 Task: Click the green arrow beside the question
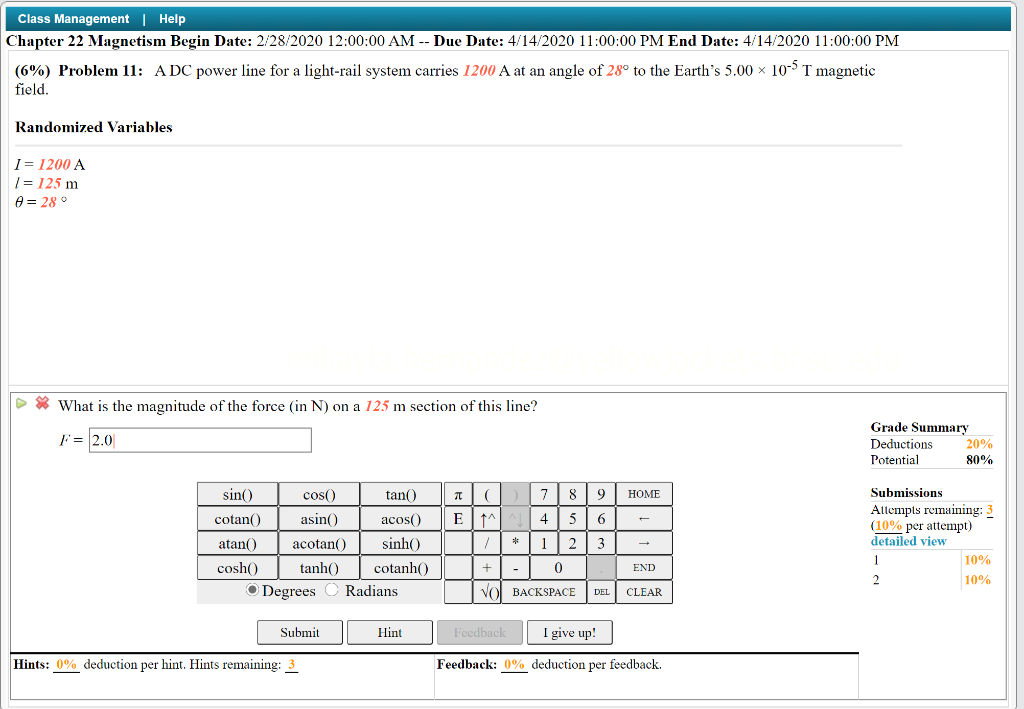point(21,403)
